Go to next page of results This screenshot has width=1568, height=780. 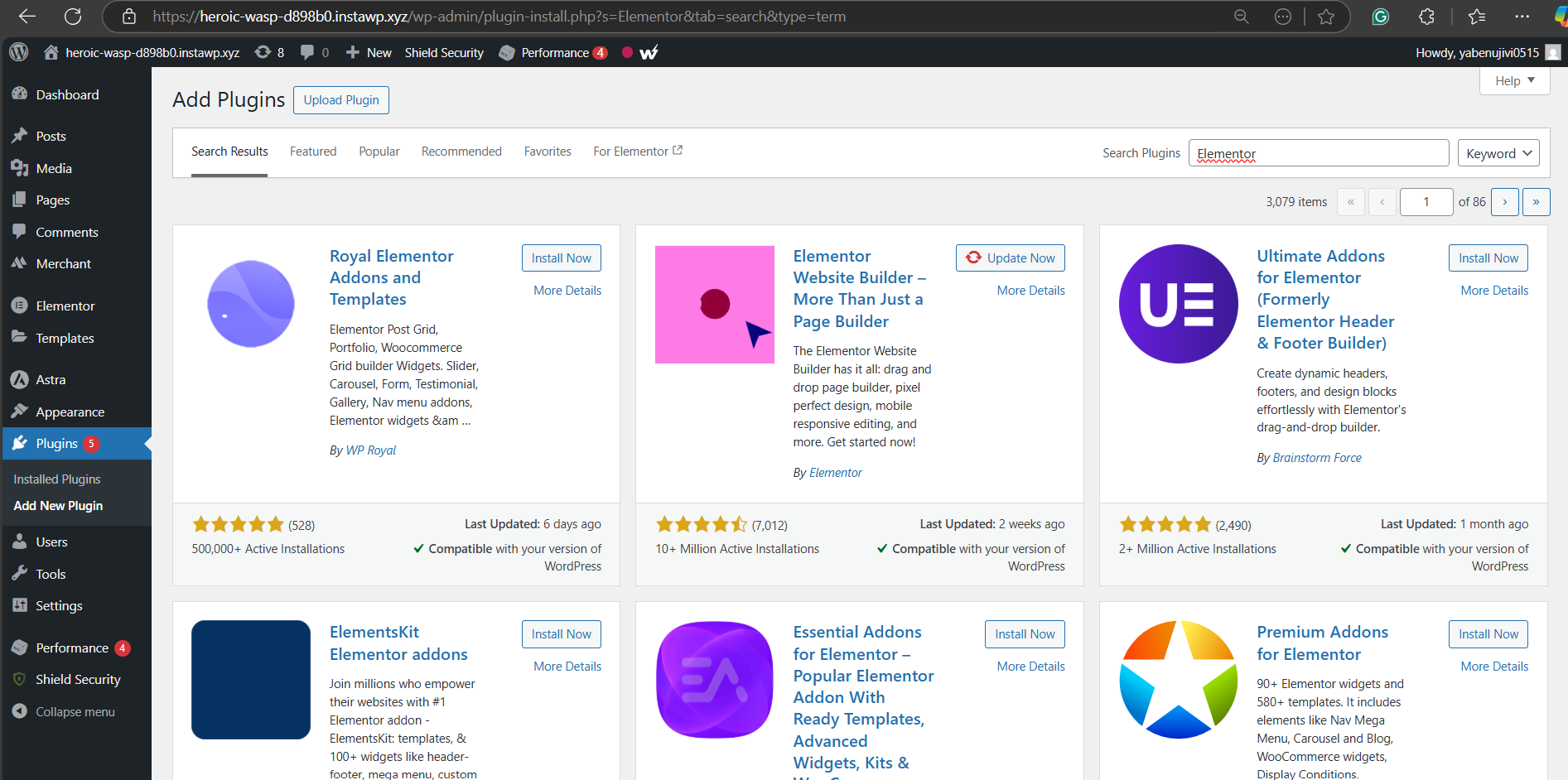1505,202
